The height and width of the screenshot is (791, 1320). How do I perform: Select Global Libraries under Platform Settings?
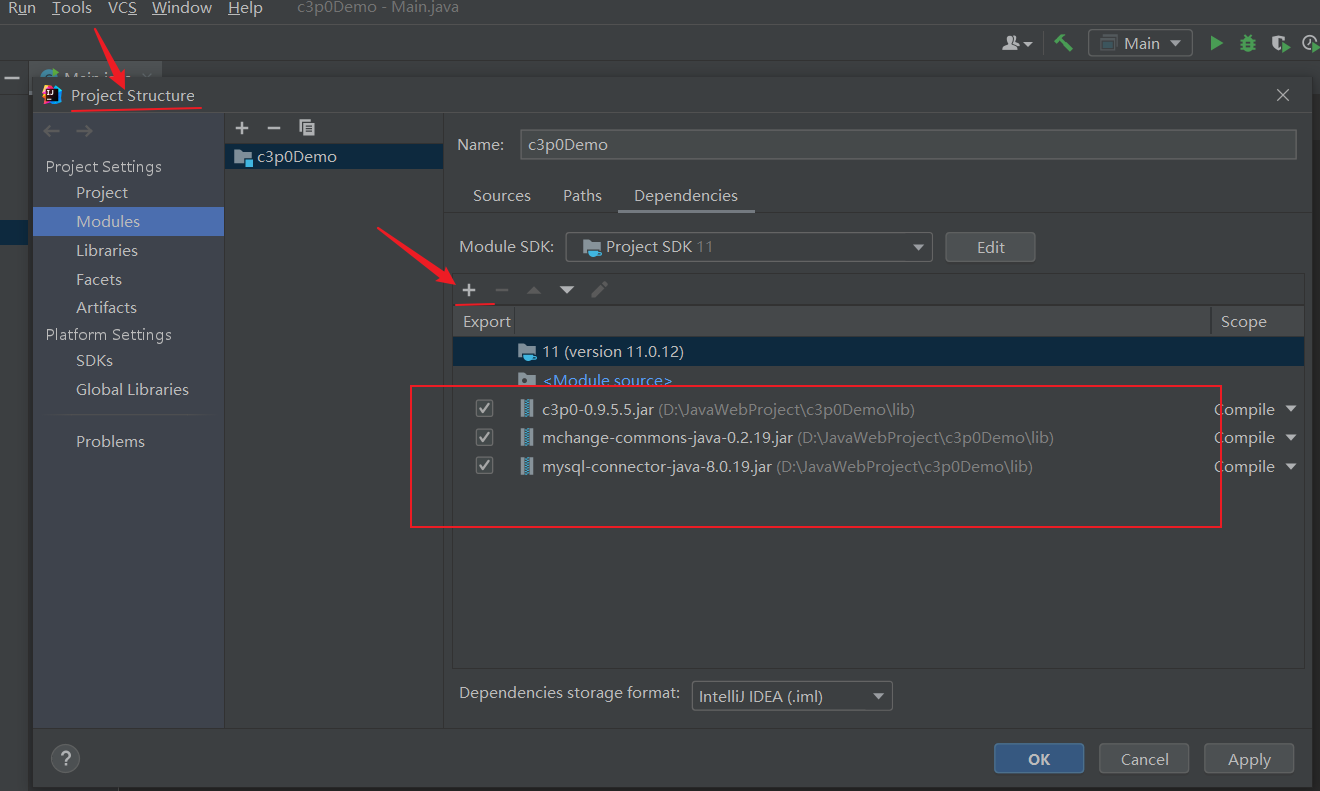pyautogui.click(x=132, y=389)
